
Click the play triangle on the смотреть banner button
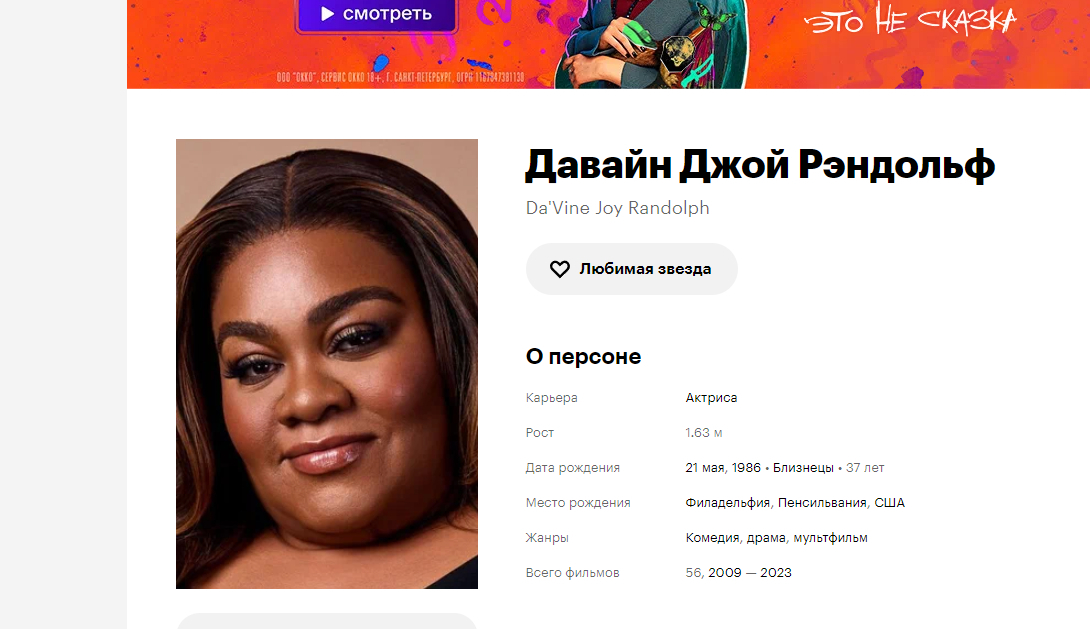[327, 14]
